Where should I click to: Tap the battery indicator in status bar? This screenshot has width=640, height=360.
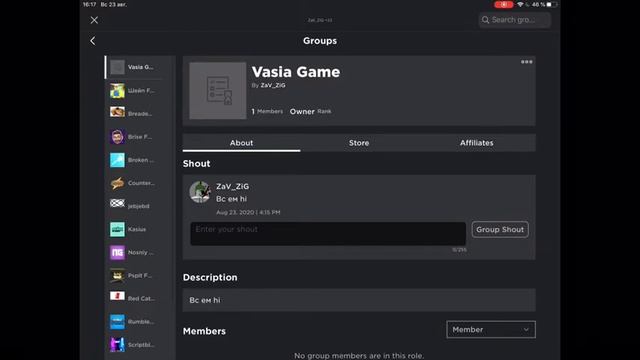(x=551, y=4)
